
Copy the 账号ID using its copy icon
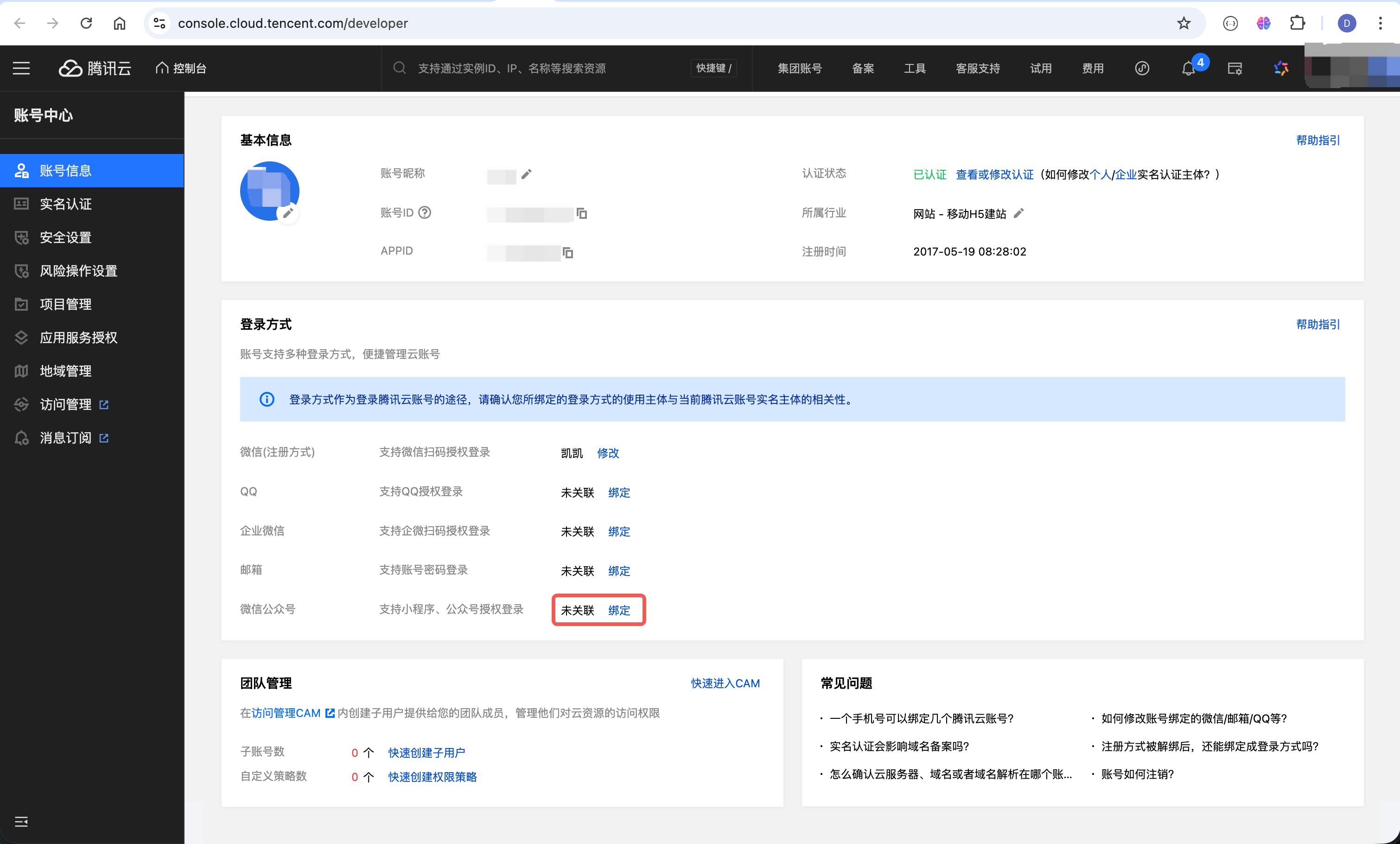click(x=582, y=215)
